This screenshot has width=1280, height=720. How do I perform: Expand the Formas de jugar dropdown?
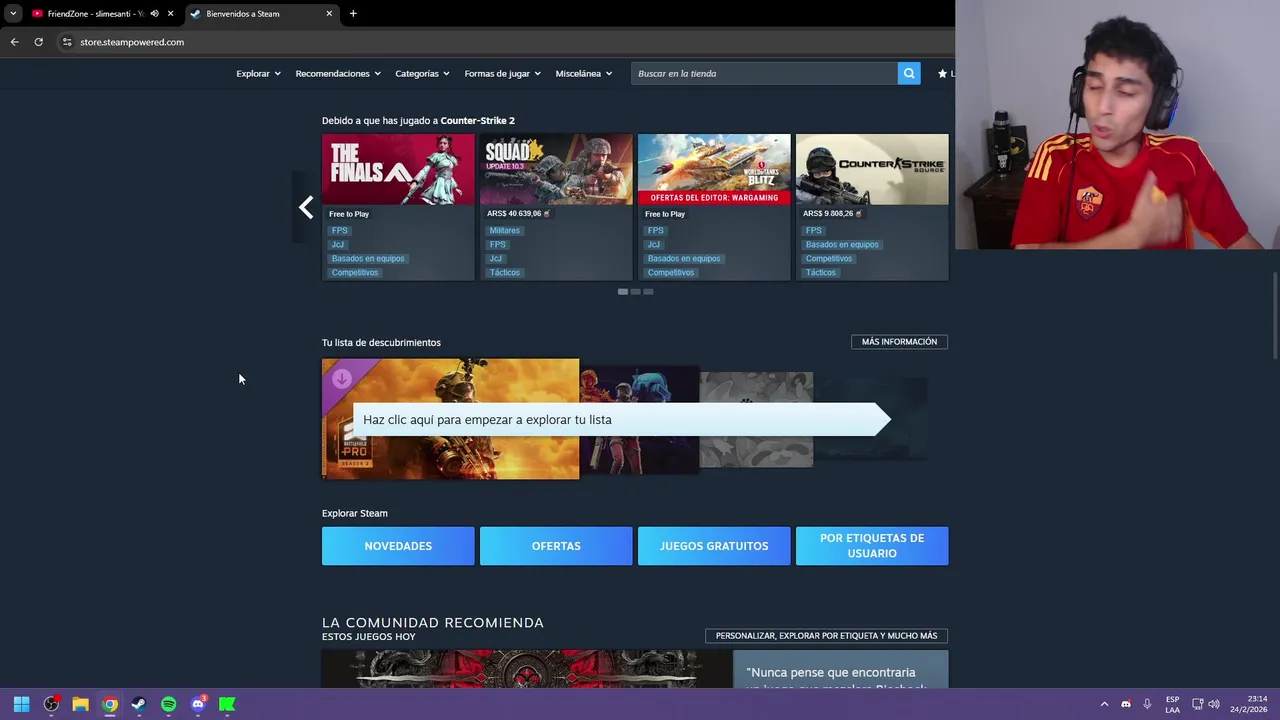(502, 73)
